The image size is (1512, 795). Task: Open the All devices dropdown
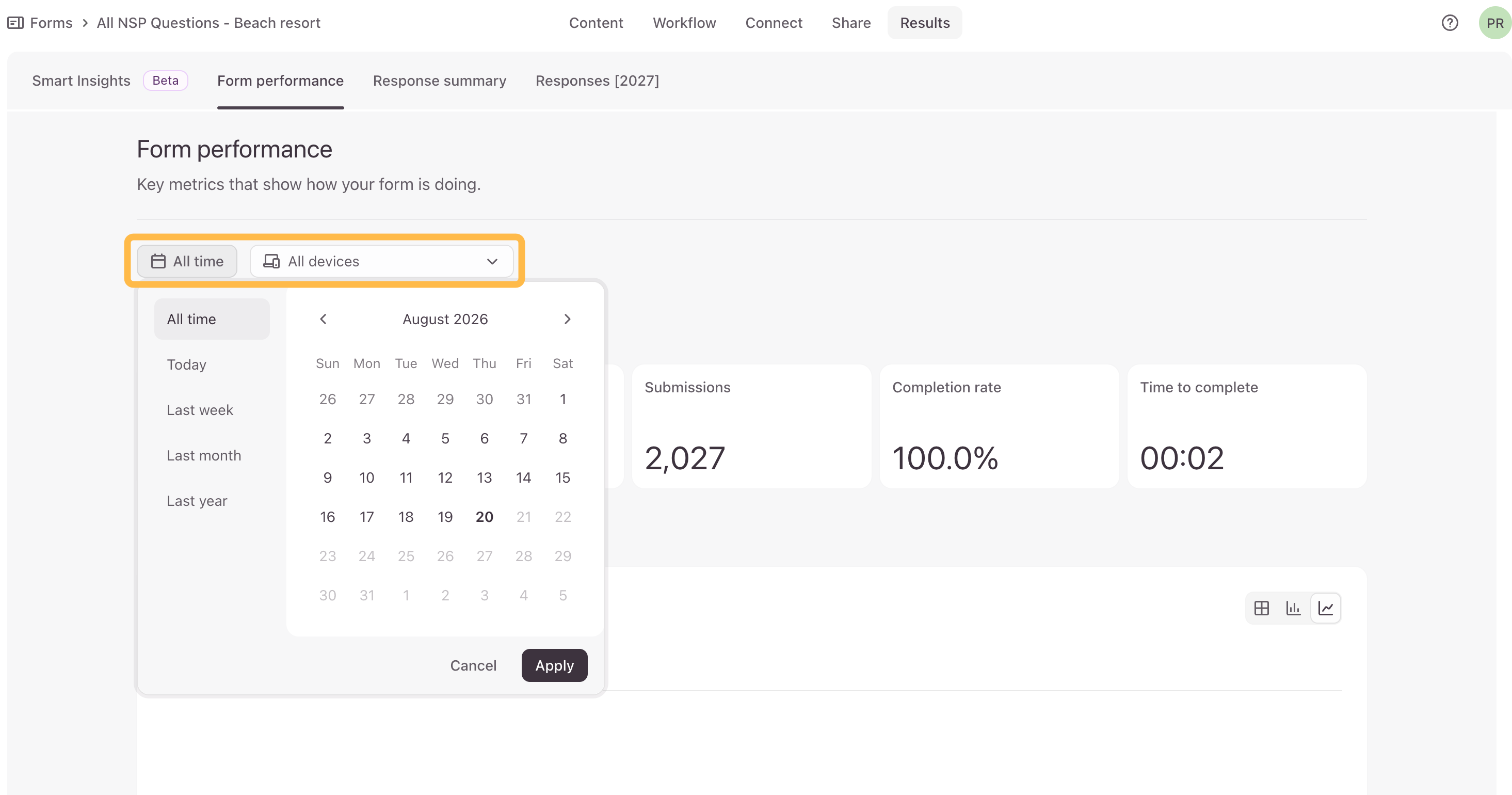click(381, 261)
